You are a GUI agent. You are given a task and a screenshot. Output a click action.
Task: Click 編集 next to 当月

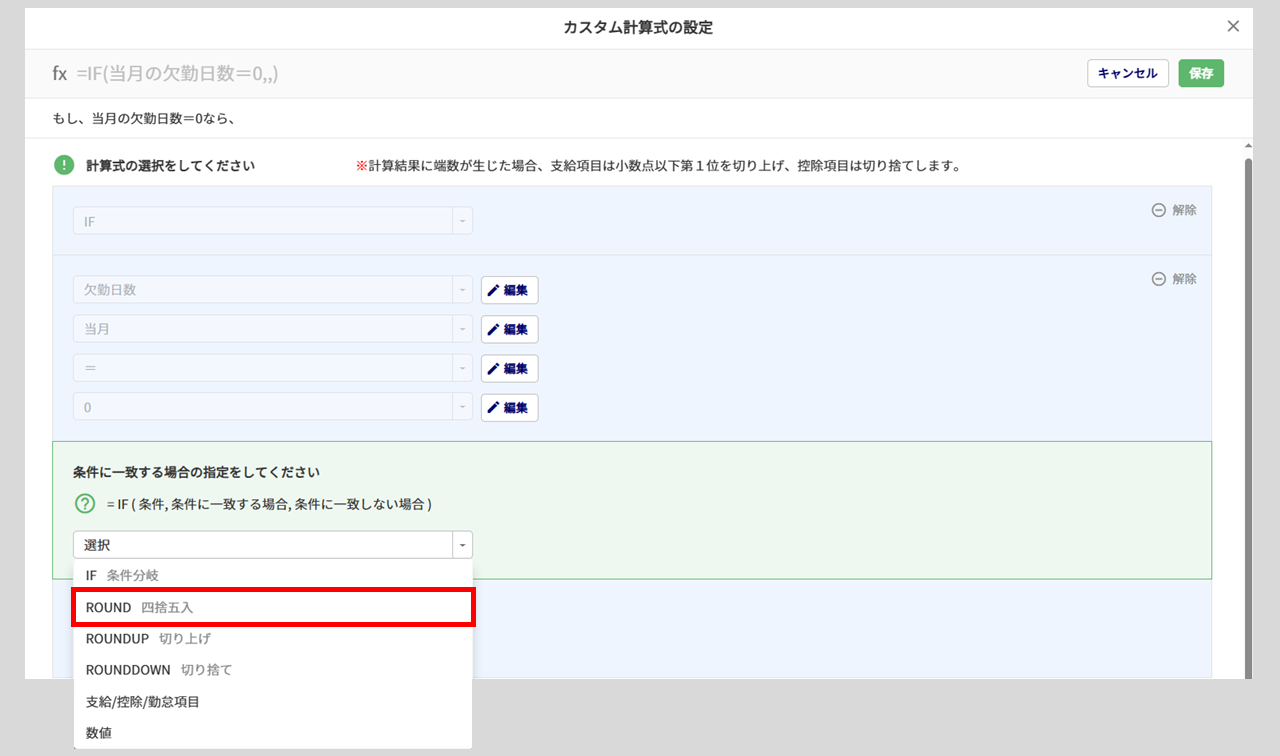click(x=510, y=329)
